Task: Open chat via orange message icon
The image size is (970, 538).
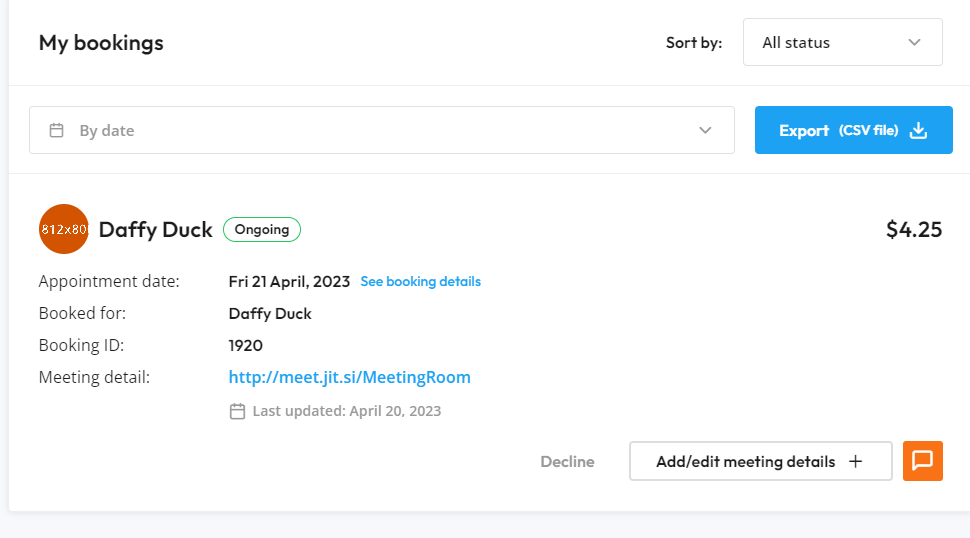Action: pos(922,461)
